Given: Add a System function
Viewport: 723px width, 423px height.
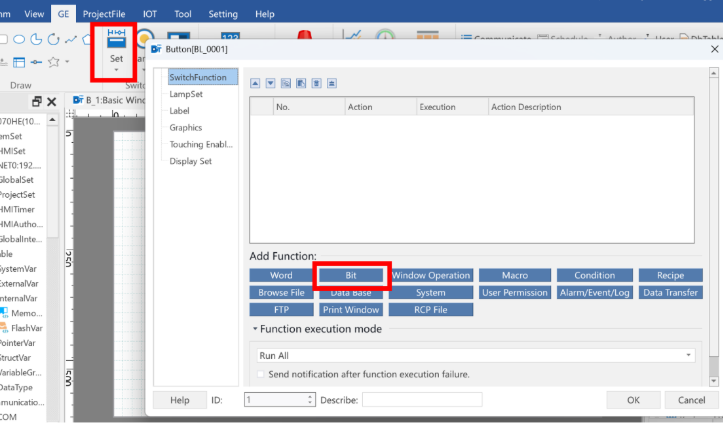Looking at the screenshot, I should 431,292.
